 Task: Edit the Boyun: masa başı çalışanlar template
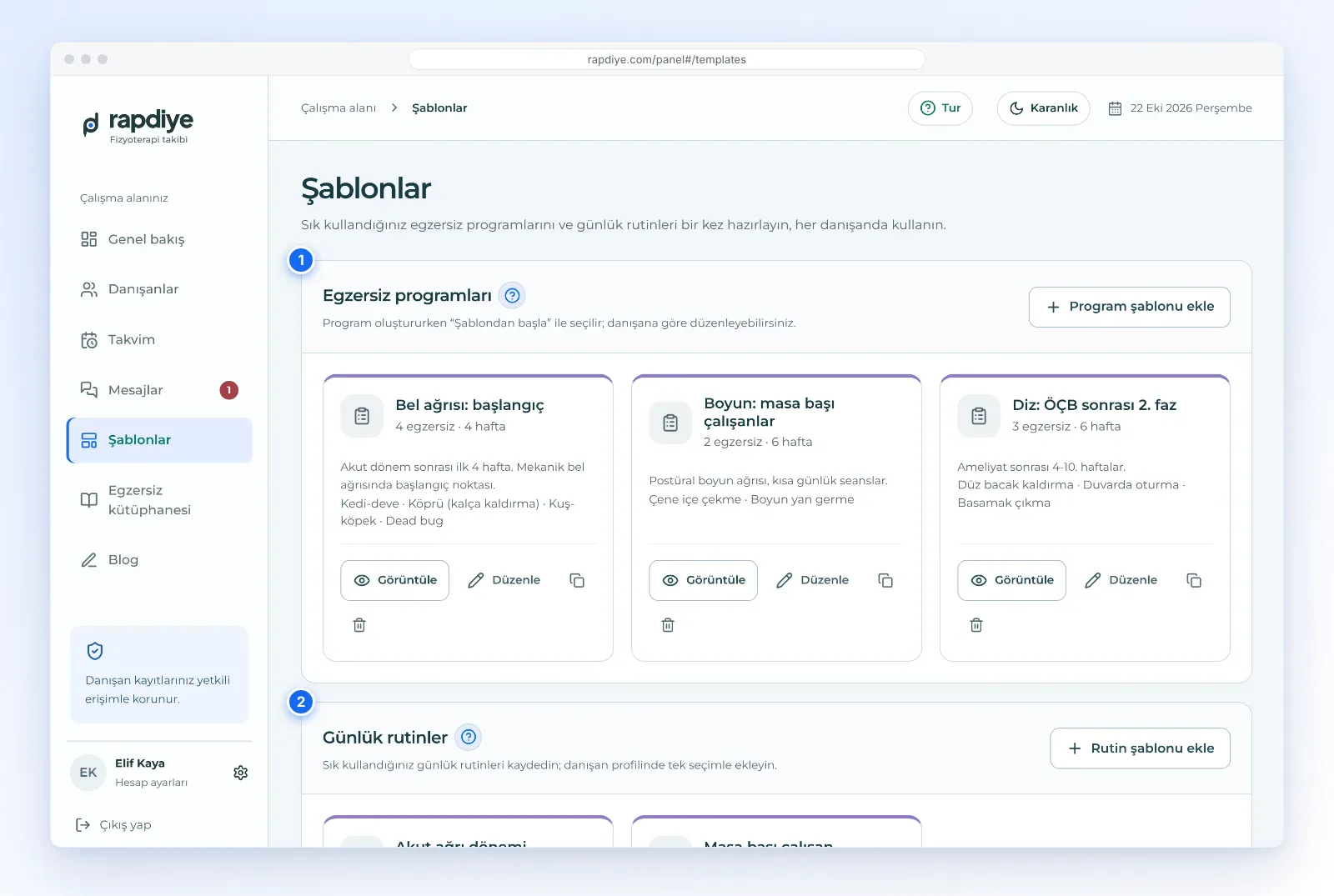[813, 580]
